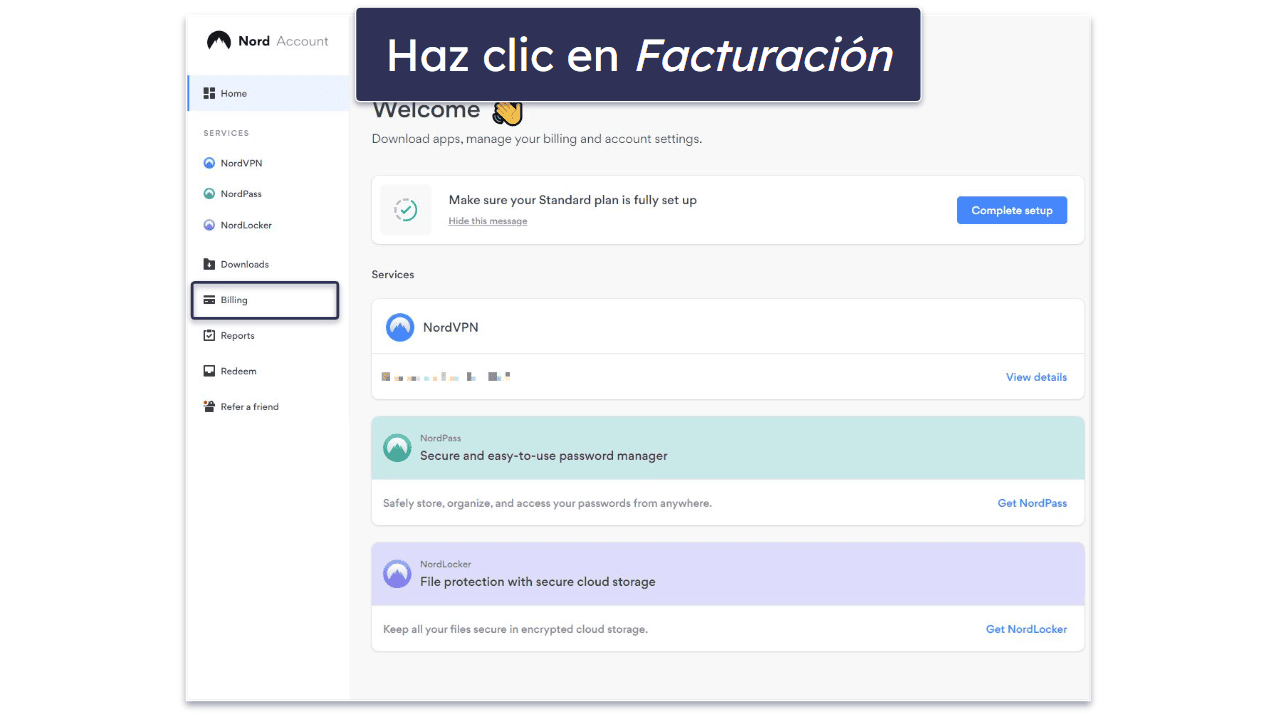Click the Home grid icon in sidebar
The width and height of the screenshot is (1279, 715).
pyautogui.click(x=209, y=93)
